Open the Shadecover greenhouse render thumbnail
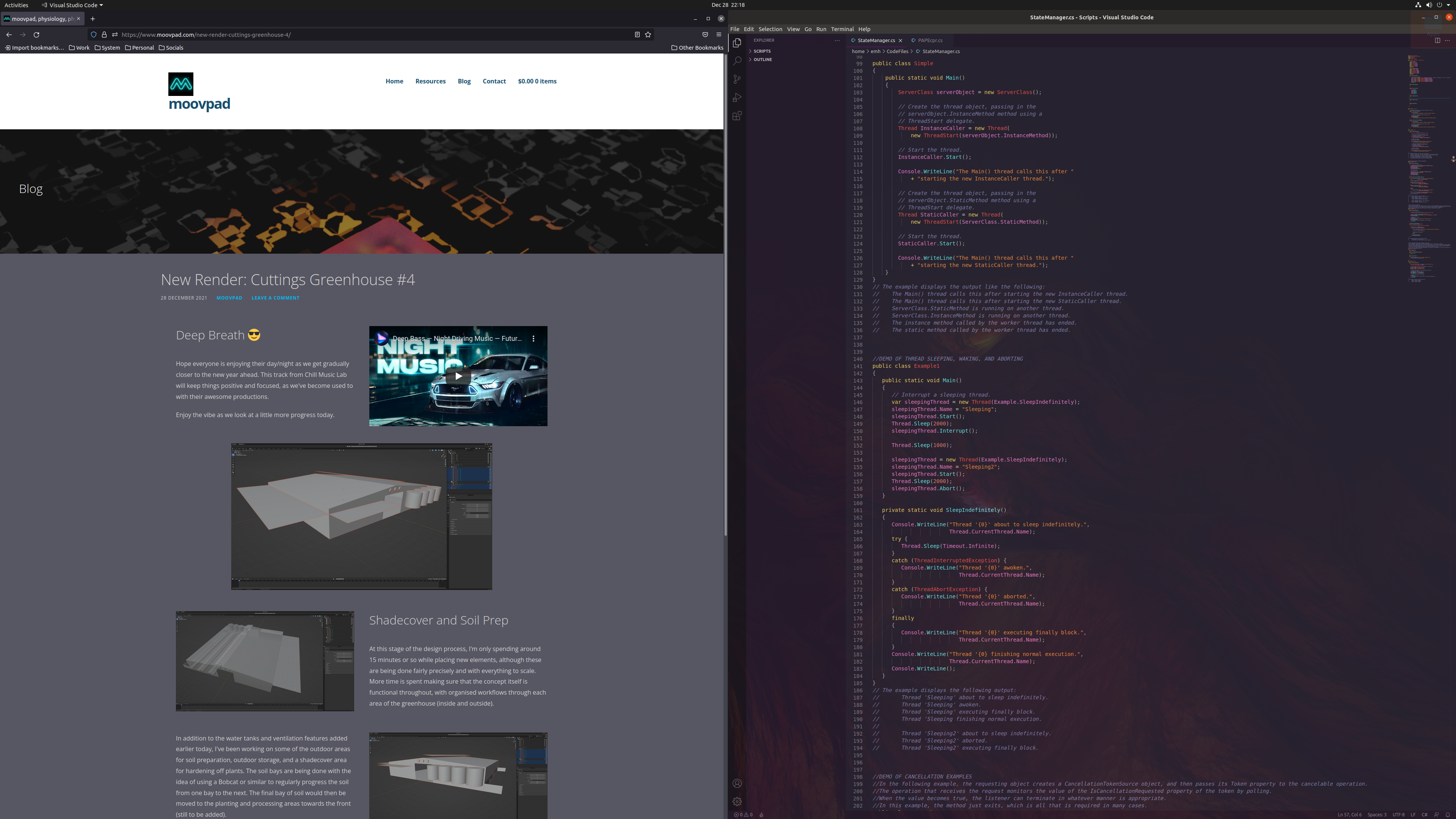This screenshot has height=819, width=1456. (x=265, y=661)
